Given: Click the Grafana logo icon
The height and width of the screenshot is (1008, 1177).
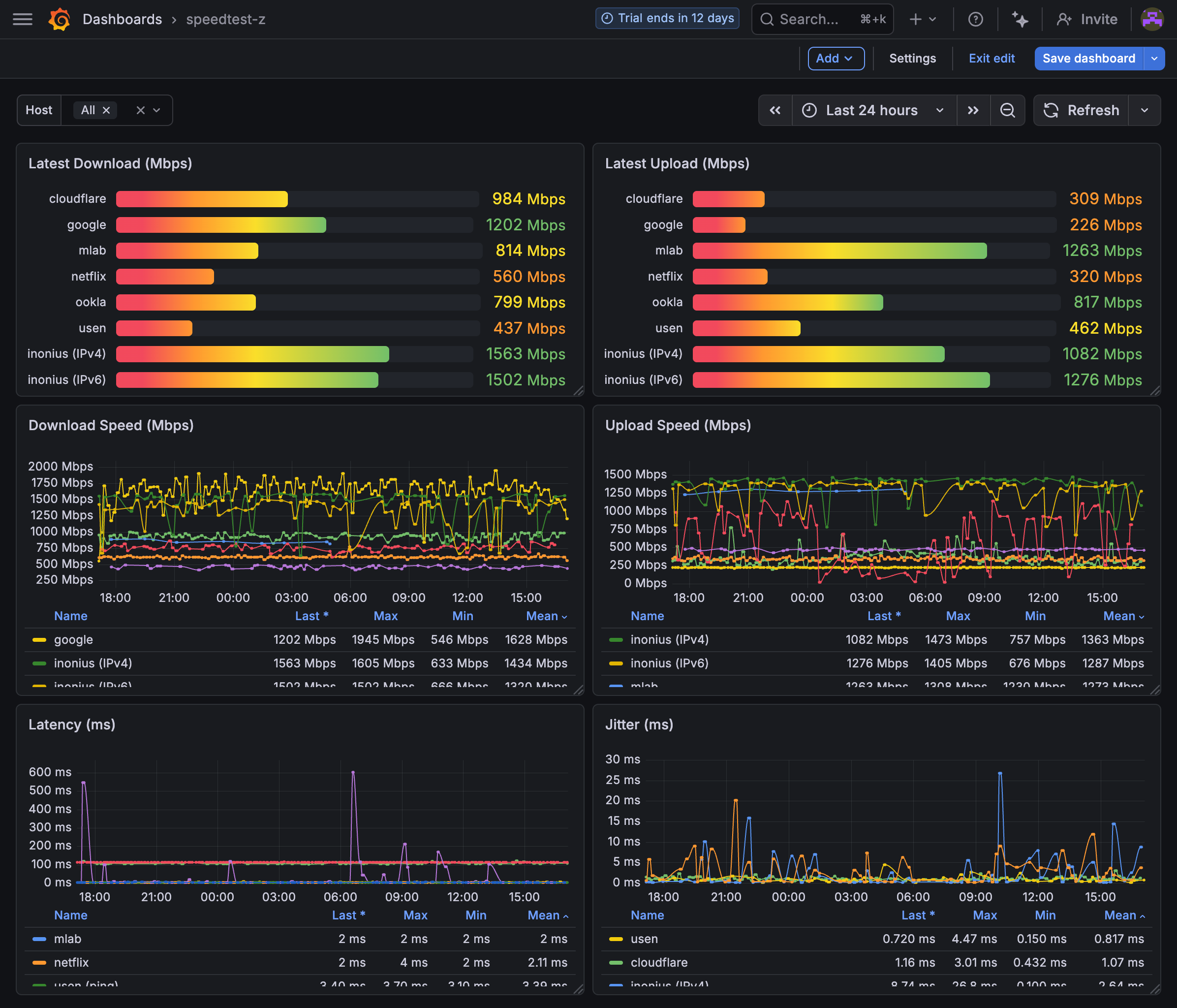Looking at the screenshot, I should pyautogui.click(x=59, y=19).
